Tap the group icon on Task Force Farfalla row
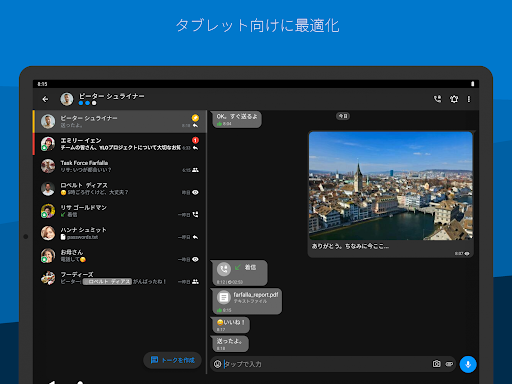Viewport: 512px width, 384px height. pos(195,170)
